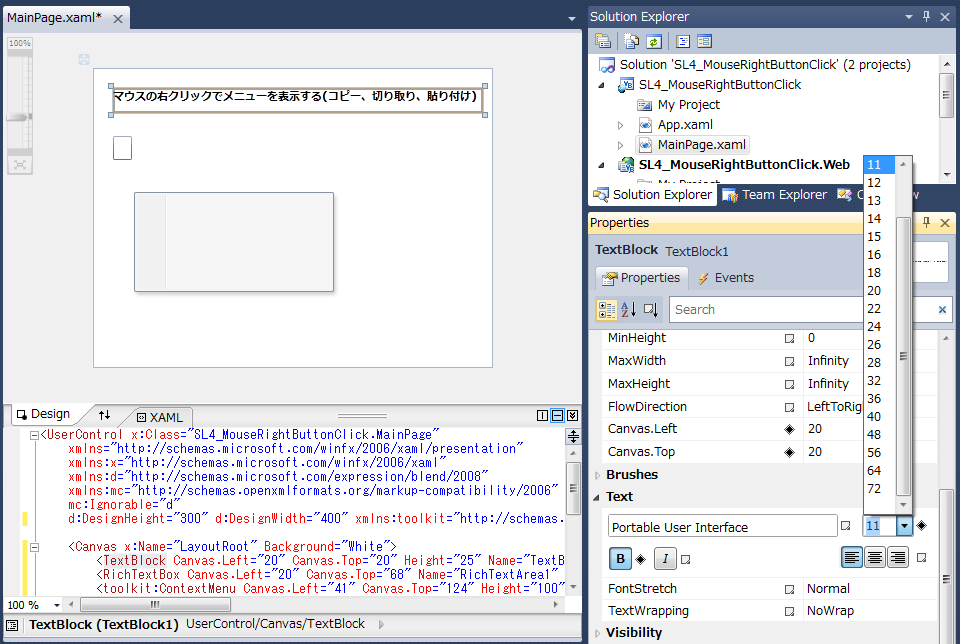Select font size 72 from the list

click(879, 489)
